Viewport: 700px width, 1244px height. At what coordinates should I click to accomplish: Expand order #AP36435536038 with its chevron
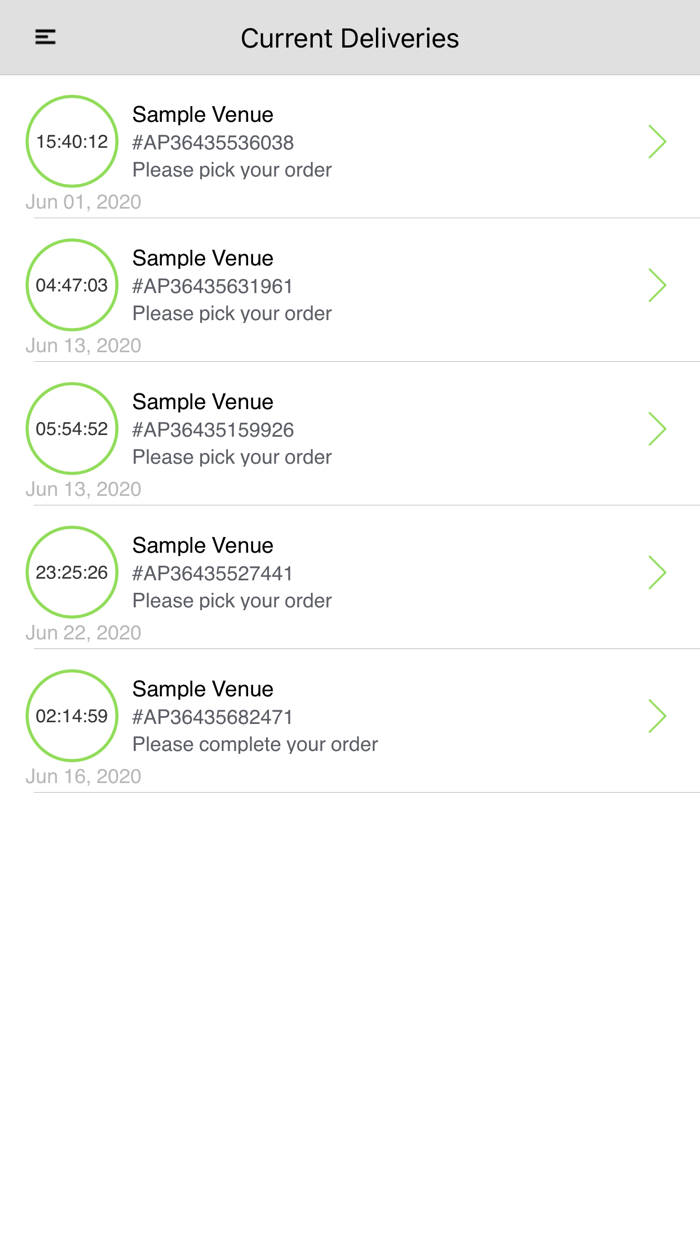[657, 142]
